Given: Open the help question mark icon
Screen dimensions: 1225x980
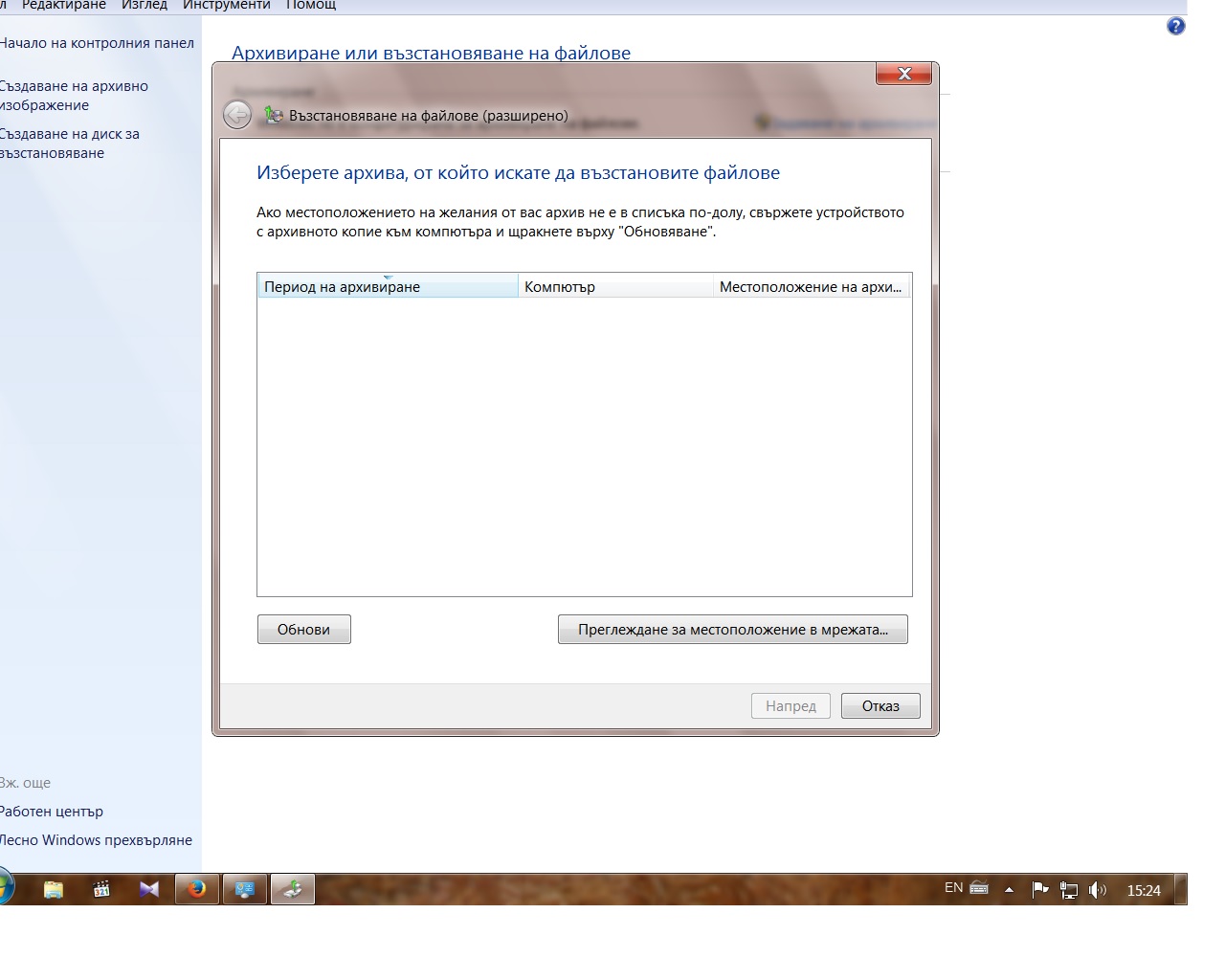Looking at the screenshot, I should coord(1176,26).
